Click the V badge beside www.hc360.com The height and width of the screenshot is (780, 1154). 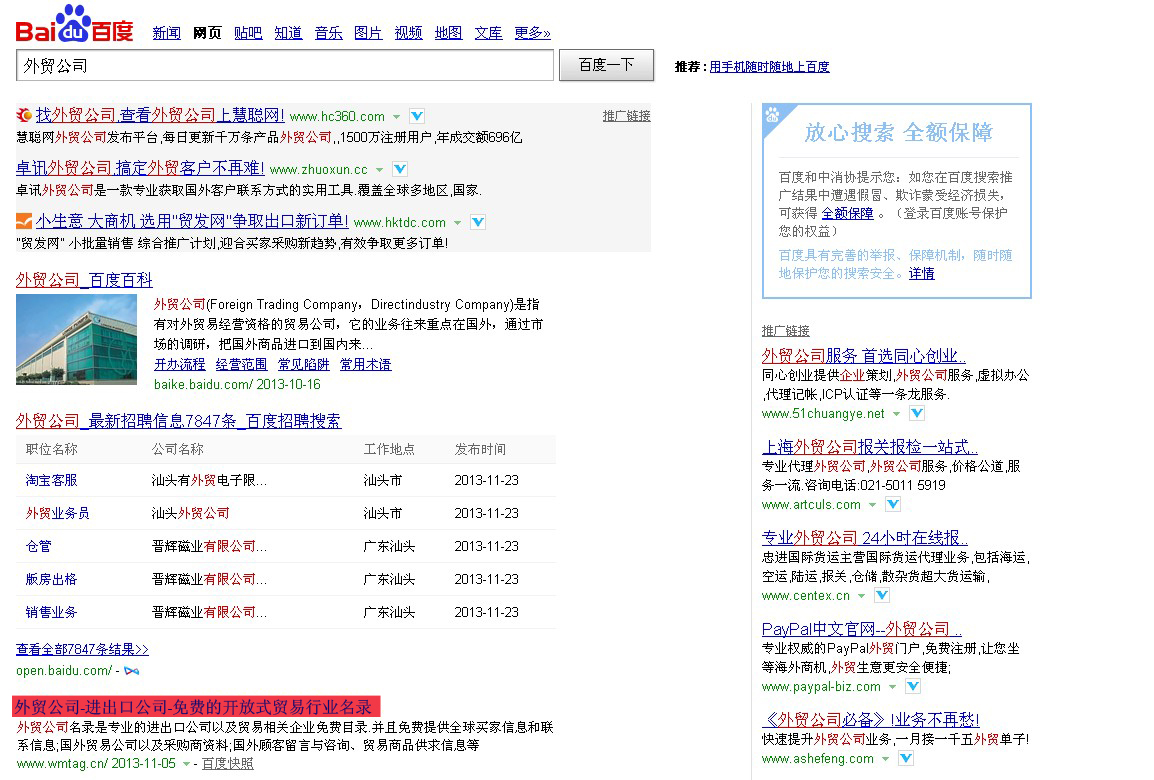click(417, 116)
